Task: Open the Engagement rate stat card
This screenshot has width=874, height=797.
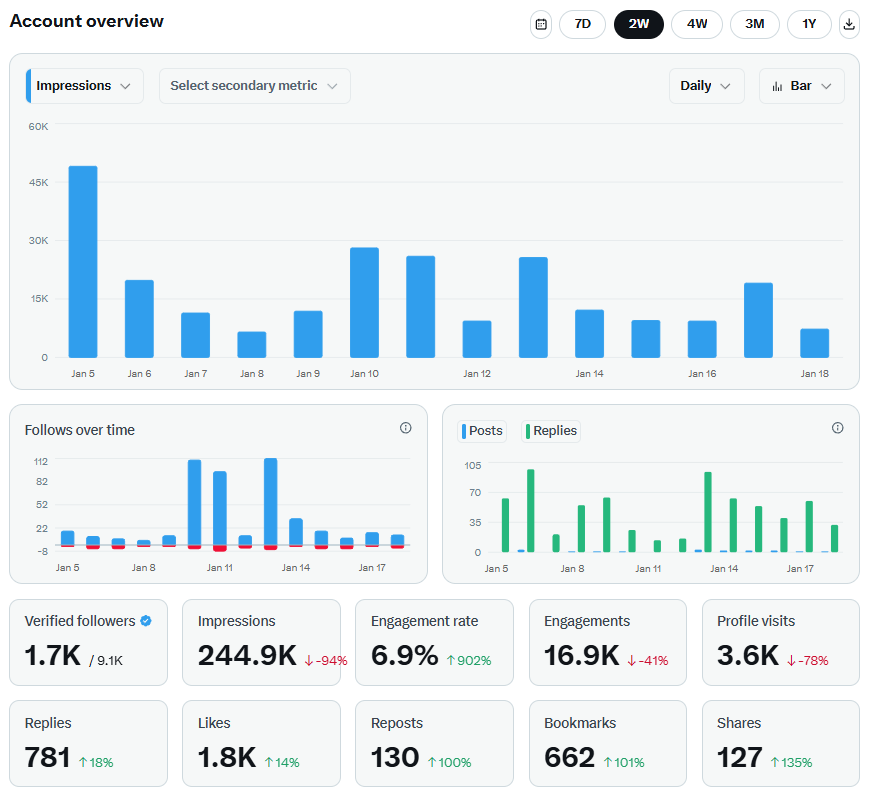Action: point(434,642)
